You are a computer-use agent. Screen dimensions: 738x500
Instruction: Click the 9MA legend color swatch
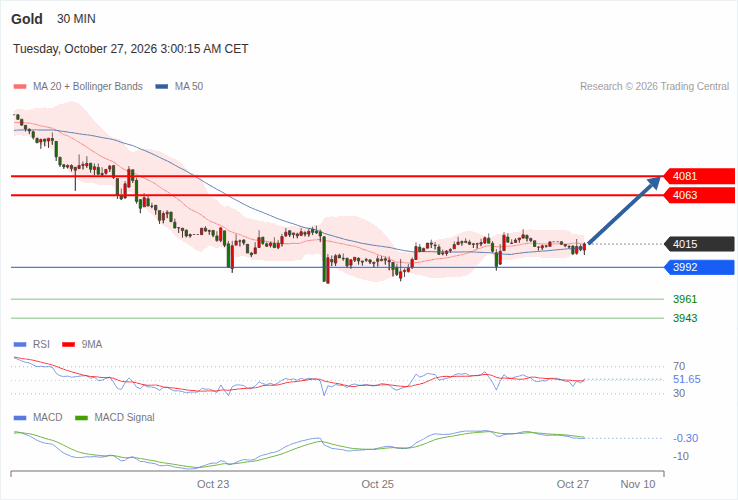click(69, 345)
